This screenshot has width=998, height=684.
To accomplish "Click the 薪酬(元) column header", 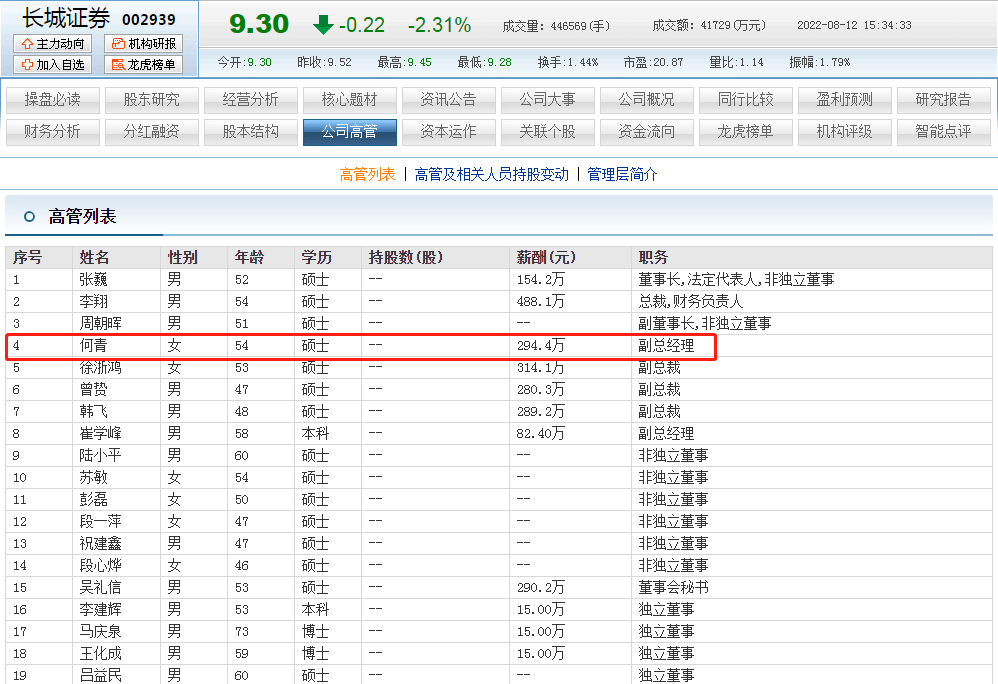I will point(546,257).
